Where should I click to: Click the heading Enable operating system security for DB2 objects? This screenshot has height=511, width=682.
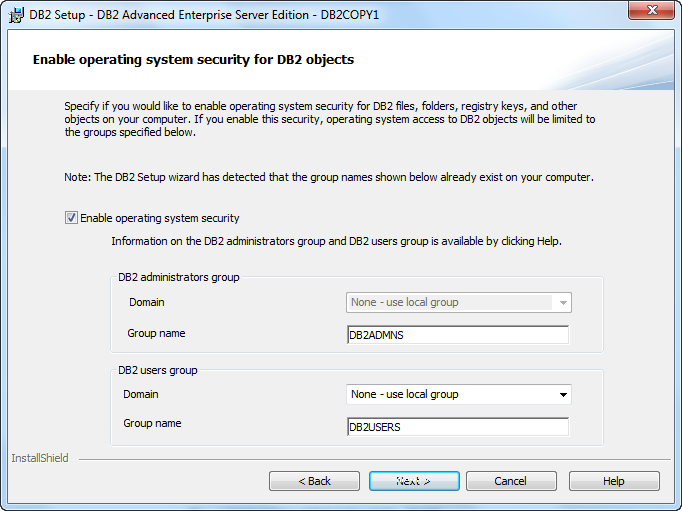click(194, 60)
